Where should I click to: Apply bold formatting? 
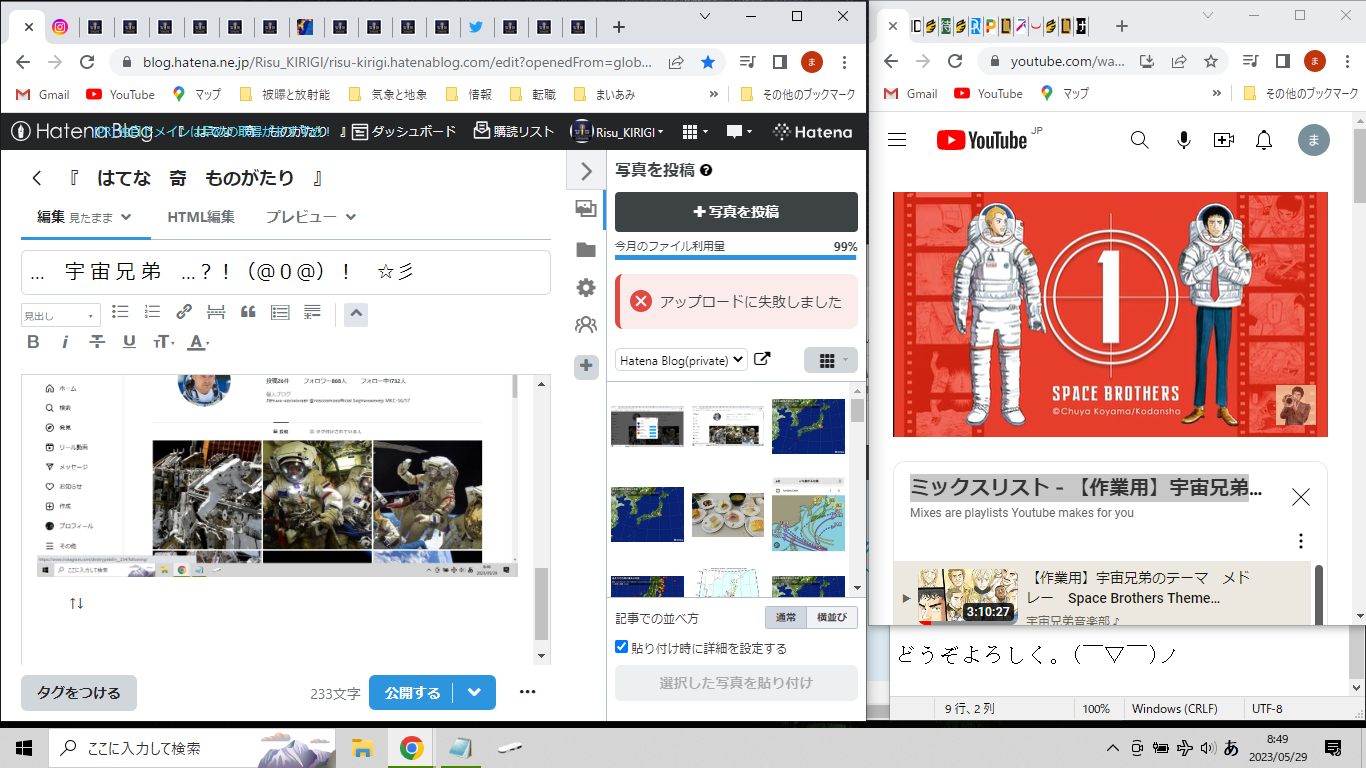[33, 342]
